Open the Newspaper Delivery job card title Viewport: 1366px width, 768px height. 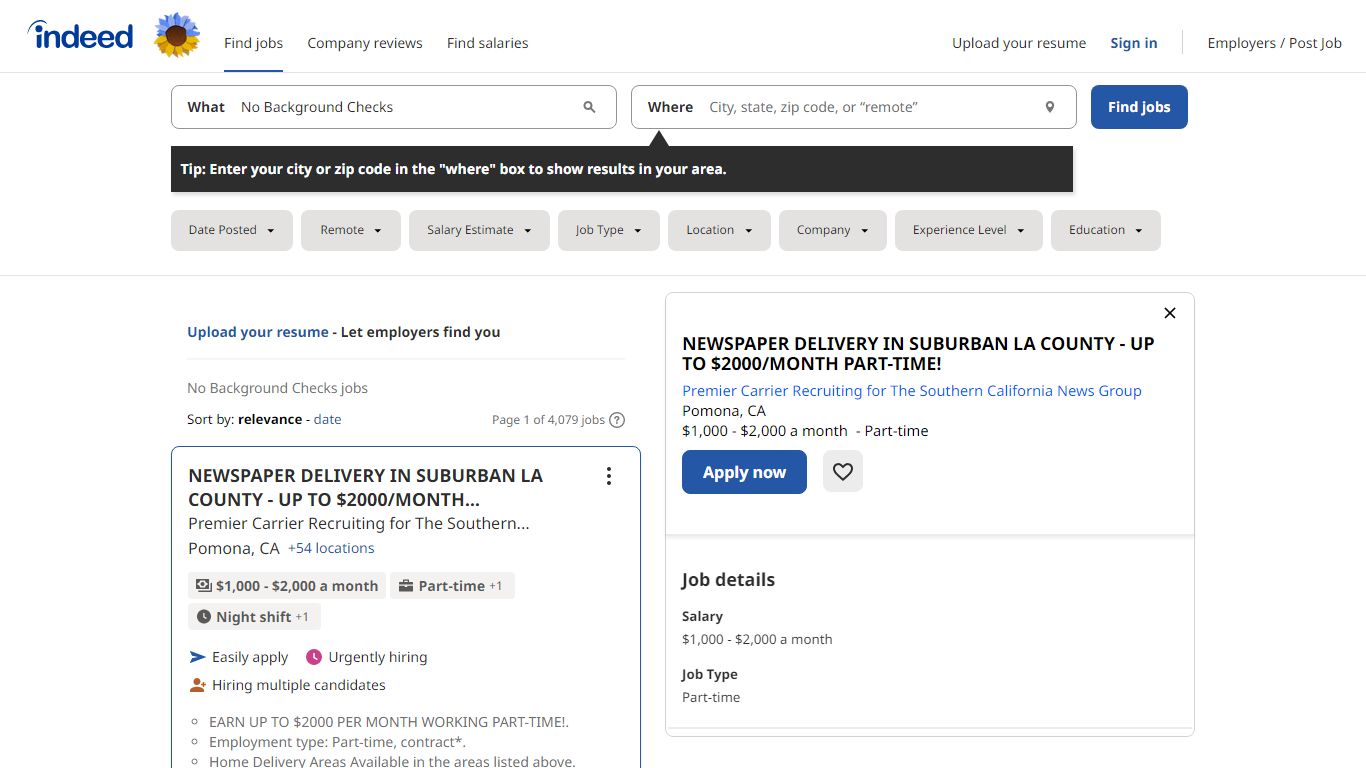pos(365,488)
